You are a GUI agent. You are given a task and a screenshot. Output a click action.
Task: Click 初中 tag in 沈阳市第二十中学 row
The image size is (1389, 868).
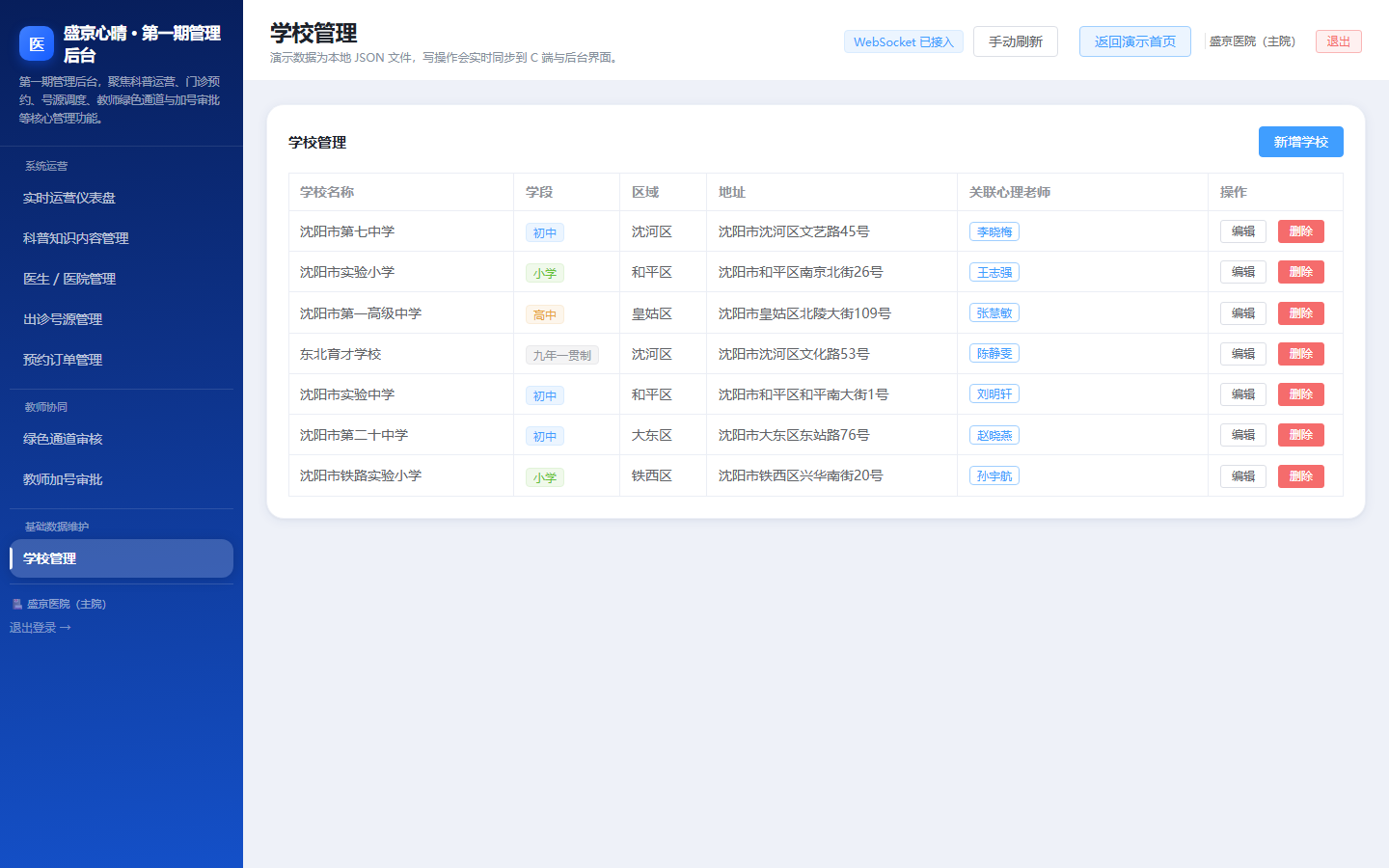click(545, 436)
